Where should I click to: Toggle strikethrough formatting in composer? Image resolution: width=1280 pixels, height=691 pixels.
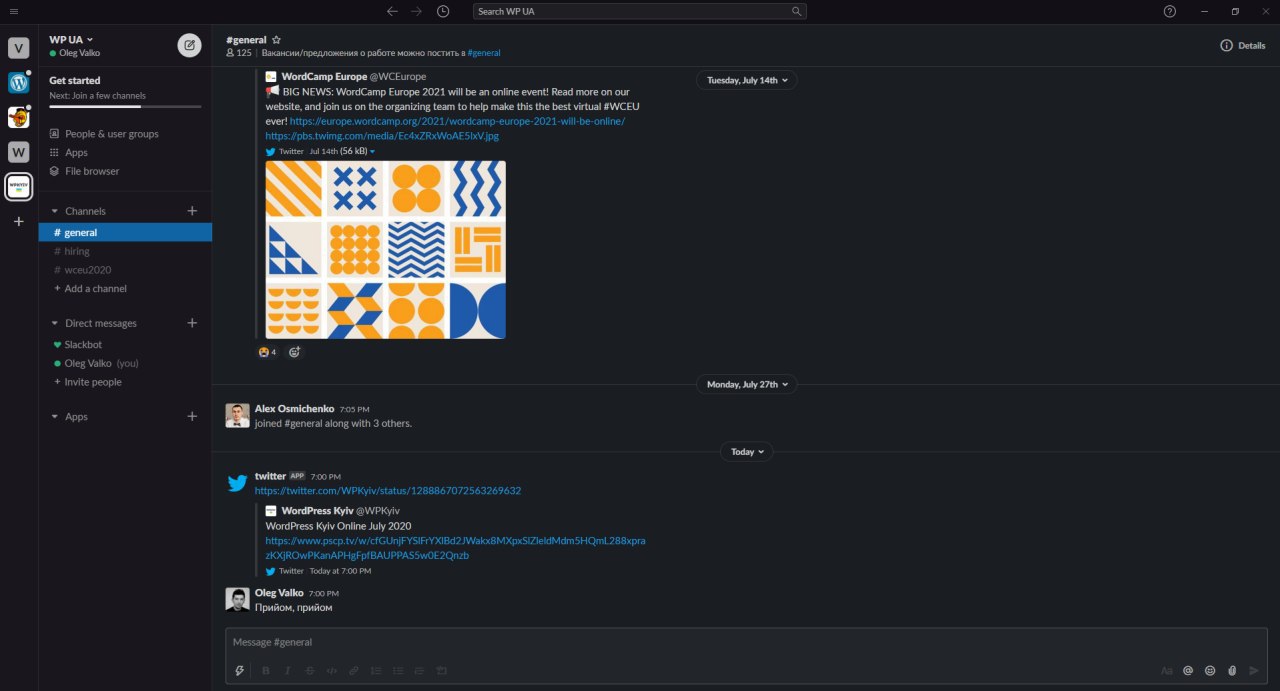point(309,670)
